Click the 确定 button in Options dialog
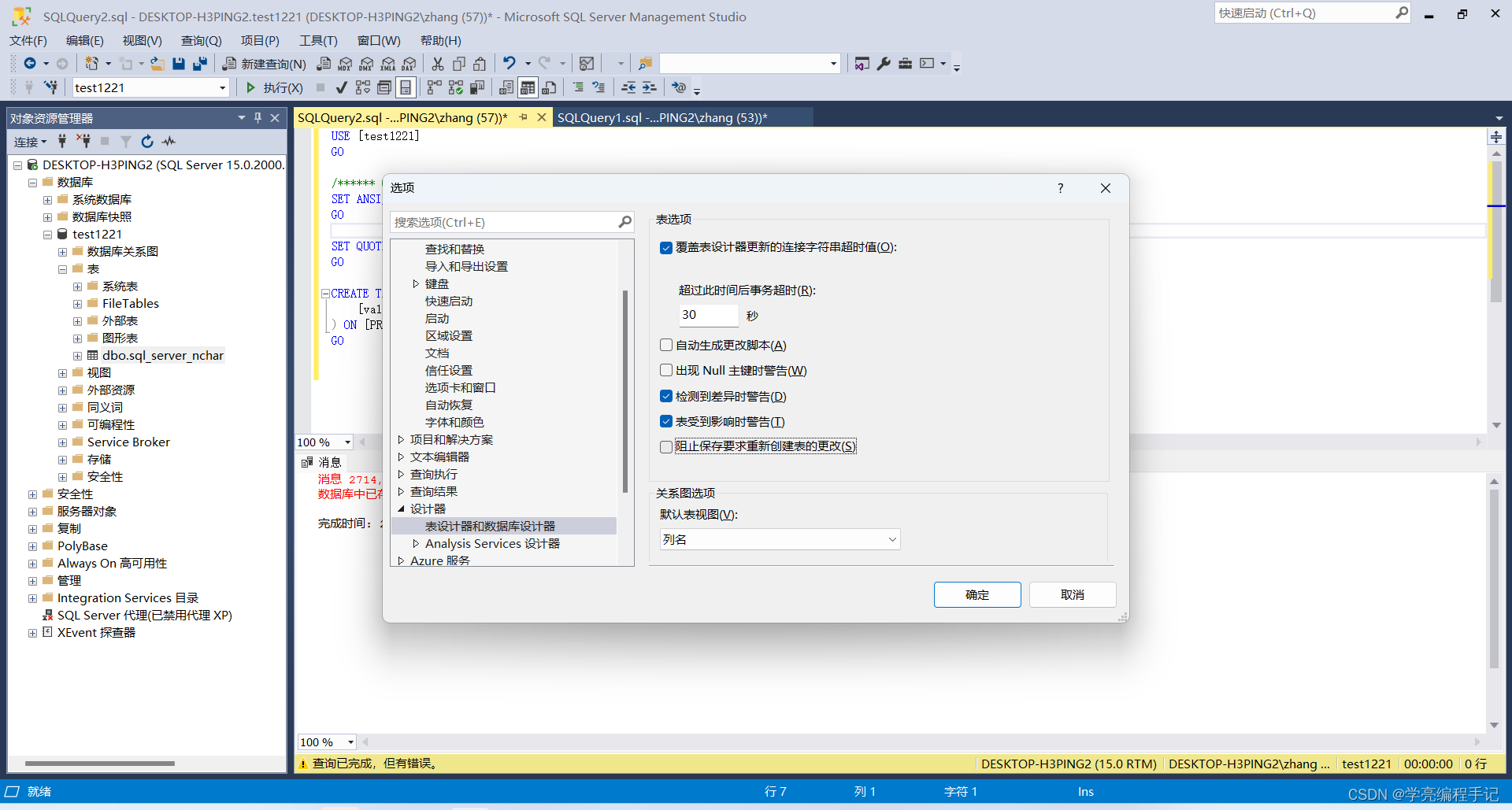Screen dimensions: 1512x810 coord(977,594)
